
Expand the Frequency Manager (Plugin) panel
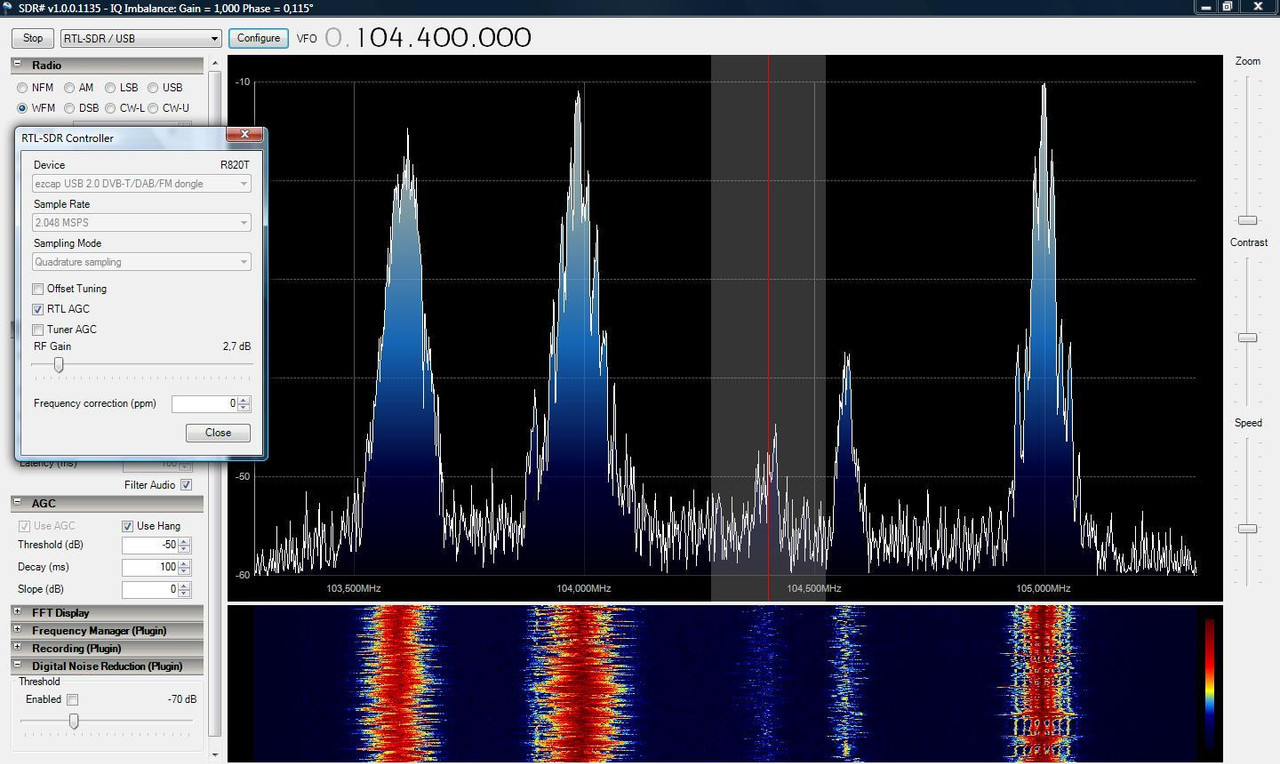coord(17,630)
